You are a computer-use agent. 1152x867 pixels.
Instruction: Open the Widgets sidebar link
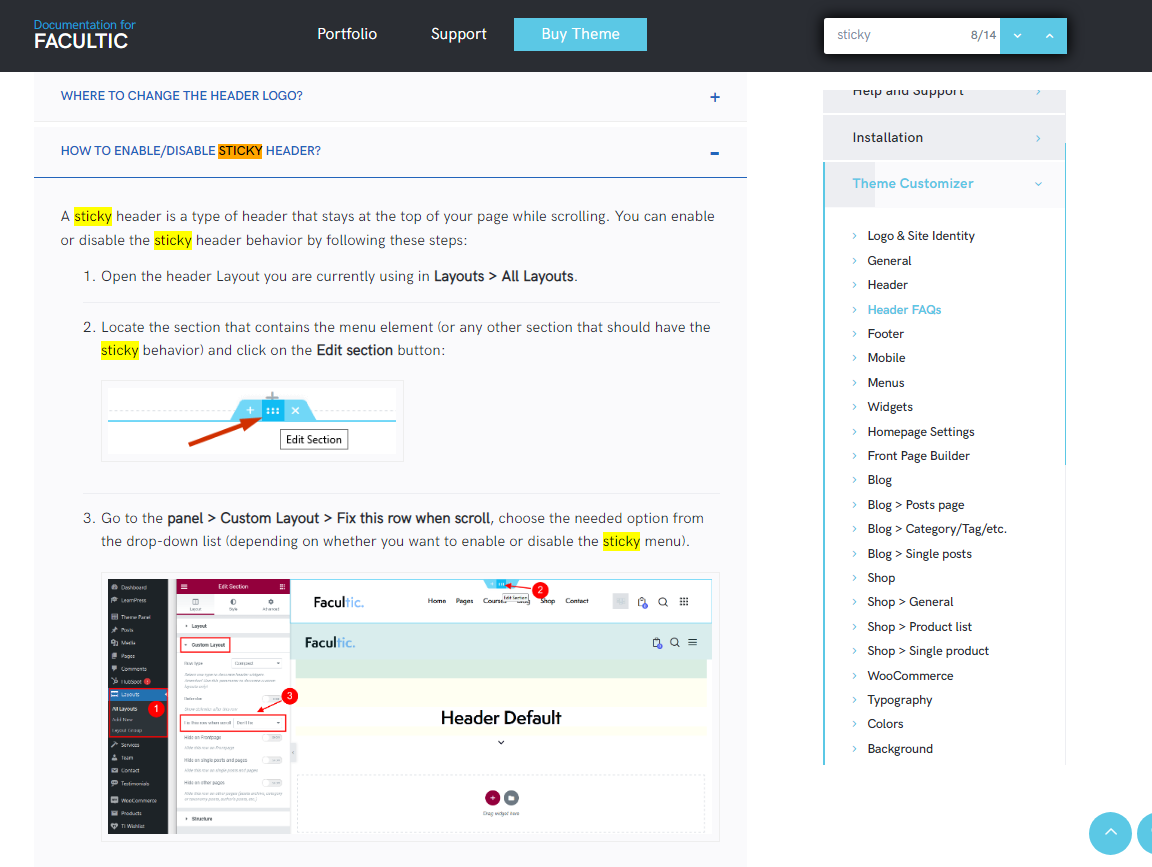(x=890, y=407)
